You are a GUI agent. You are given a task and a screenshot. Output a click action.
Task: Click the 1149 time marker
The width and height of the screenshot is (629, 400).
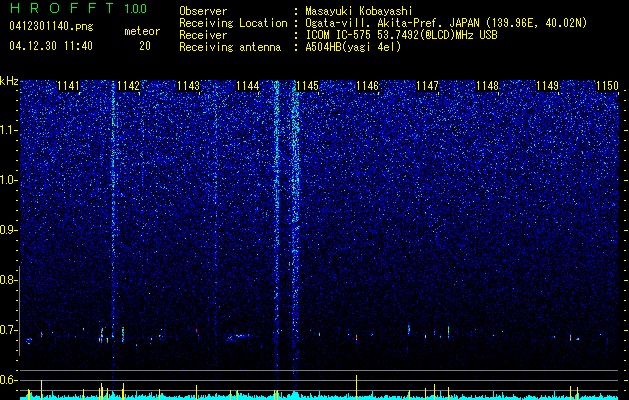point(547,86)
